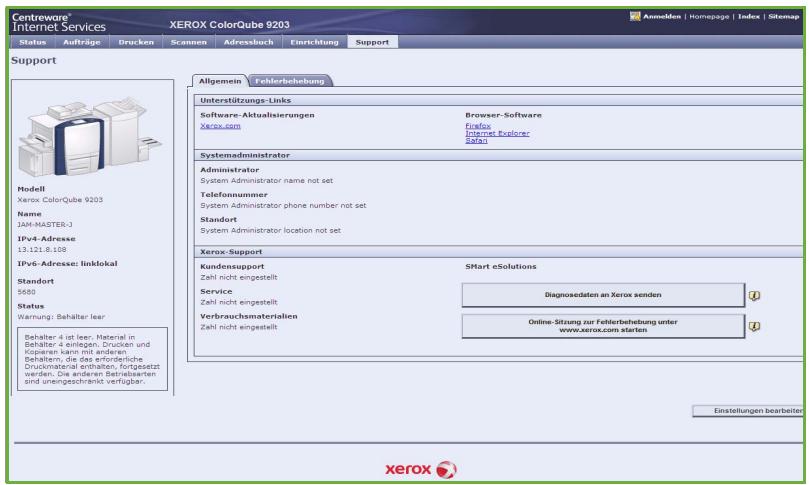Click the help icon beside Online-Sitzung button
Image resolution: width=809 pixels, height=485 pixels.
coord(754,327)
